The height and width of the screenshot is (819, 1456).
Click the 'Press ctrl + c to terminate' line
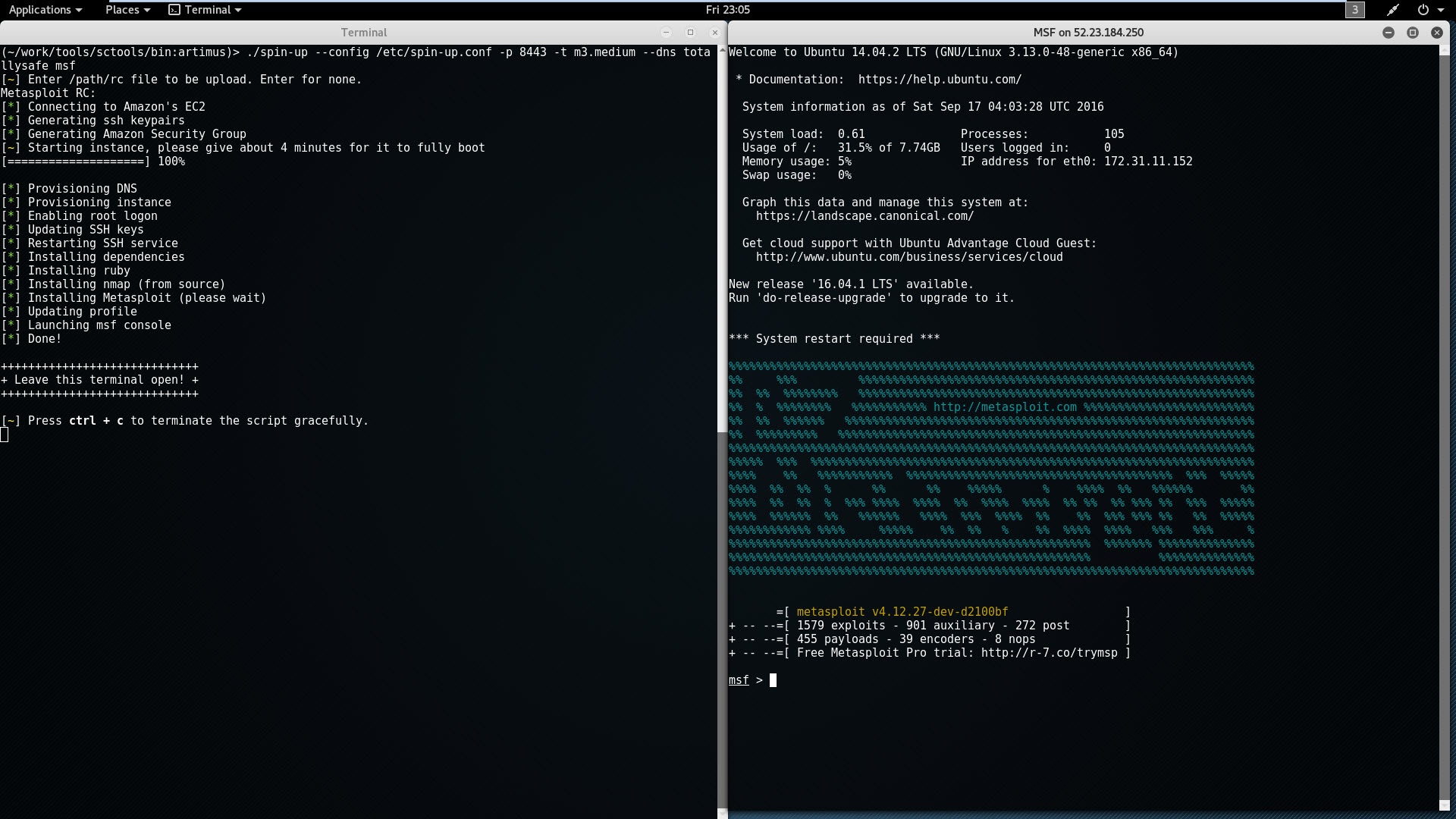pos(184,421)
